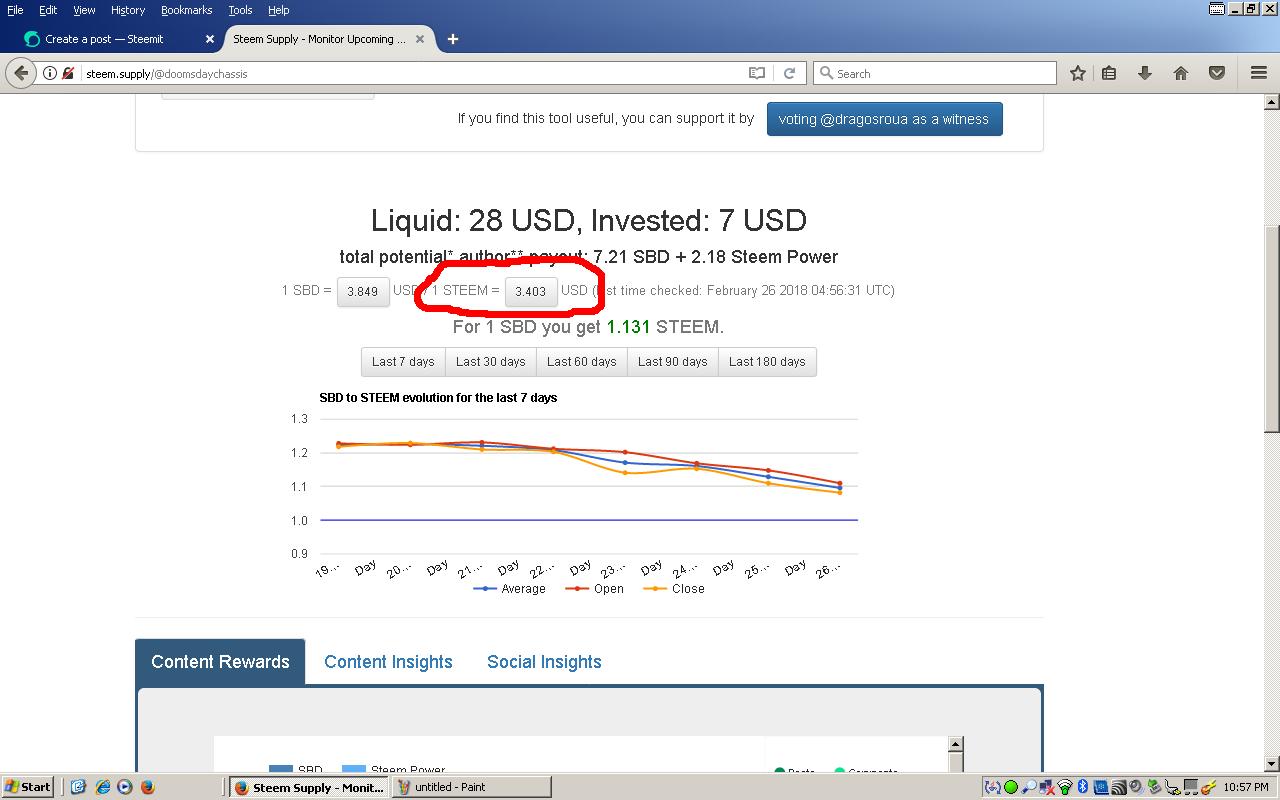Open the Help menu
Screen dimensions: 1280x800
[278, 10]
